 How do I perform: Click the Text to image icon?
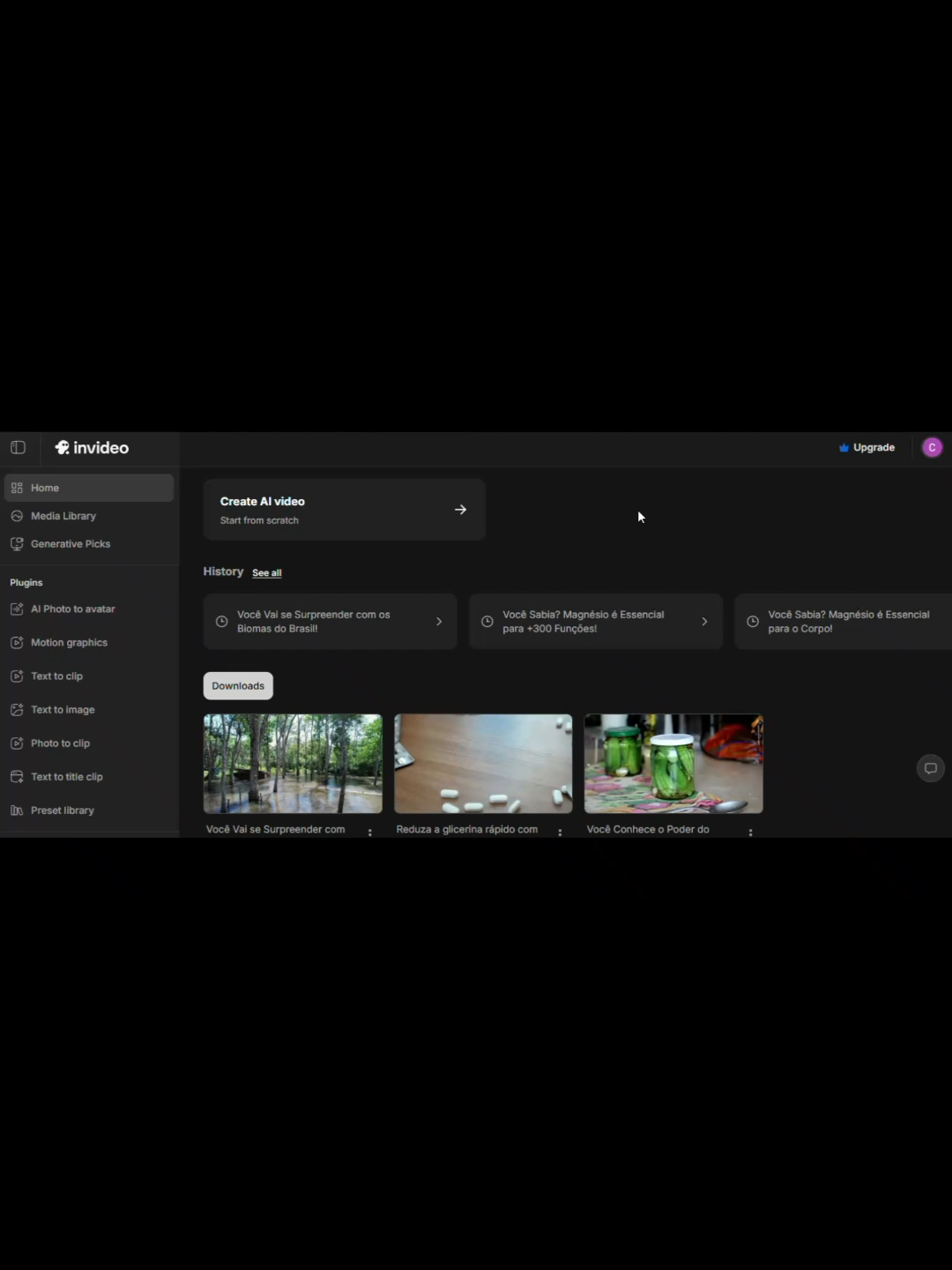(x=17, y=710)
